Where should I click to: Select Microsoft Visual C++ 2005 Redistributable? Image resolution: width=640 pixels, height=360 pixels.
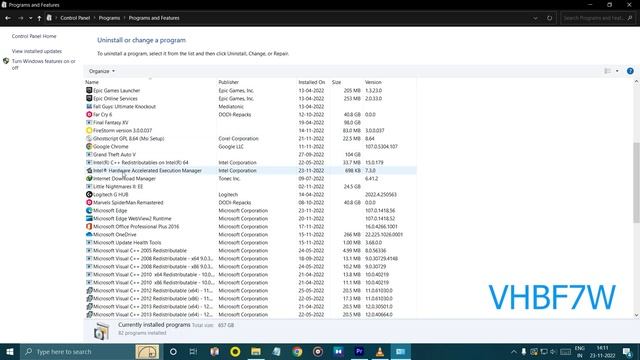coord(251,251)
